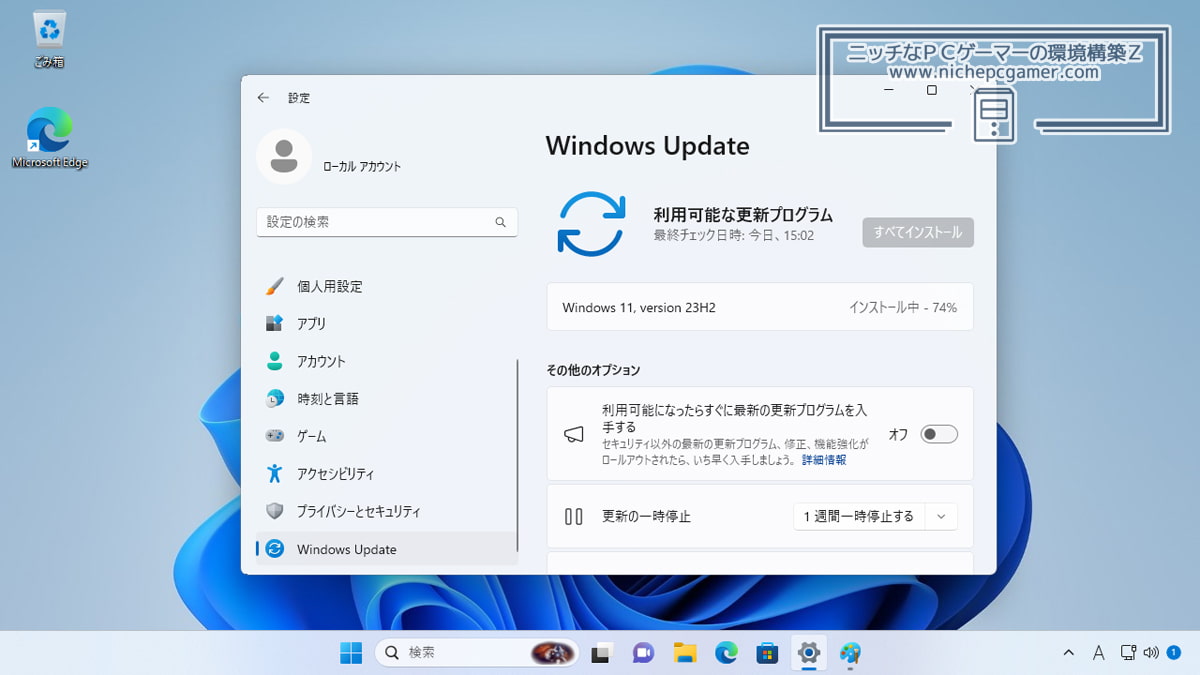This screenshot has width=1200, height=675.
Task: Open the 詳細情報 link
Action: (x=824, y=460)
